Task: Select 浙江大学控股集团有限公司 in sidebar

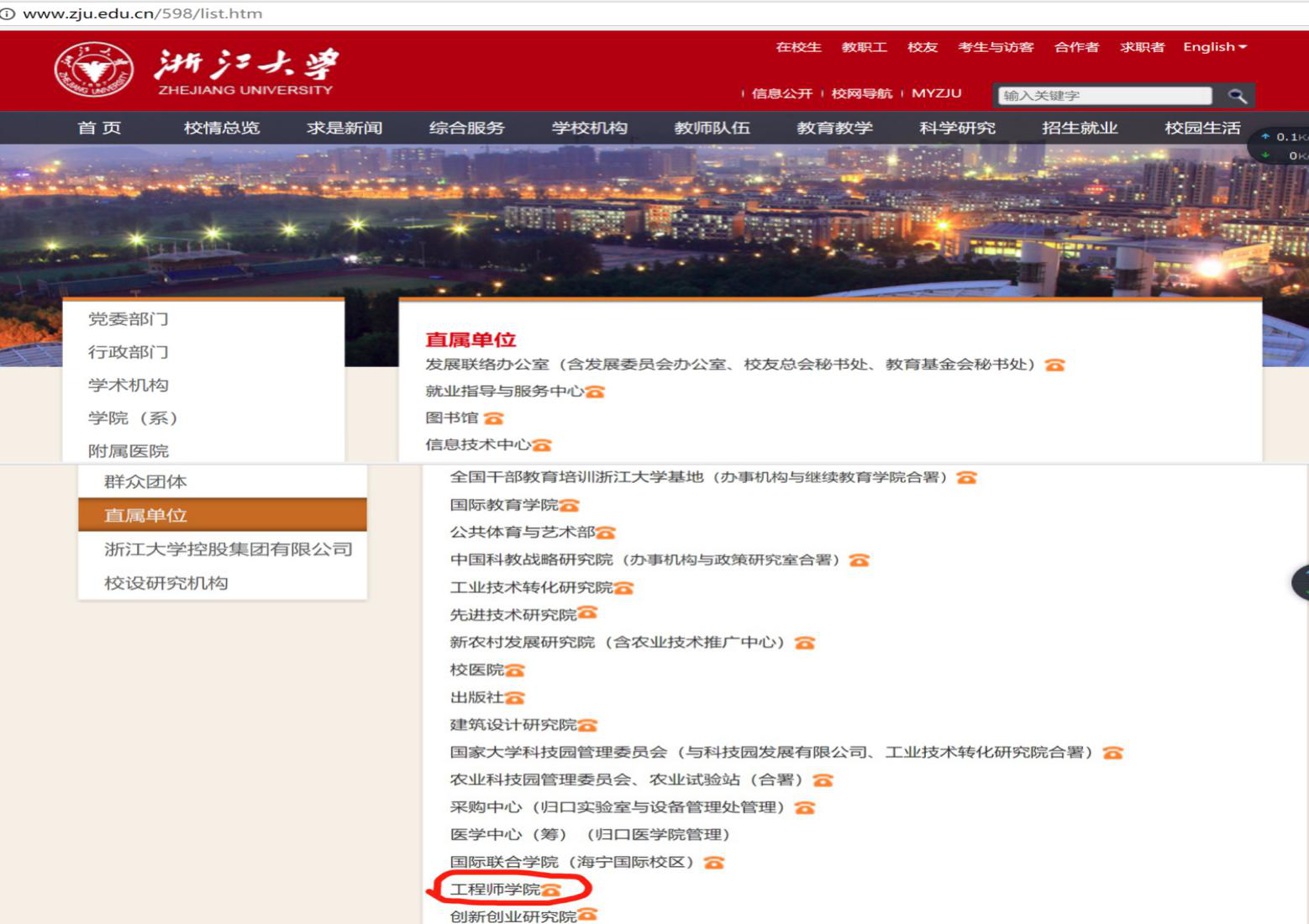Action: point(229,549)
